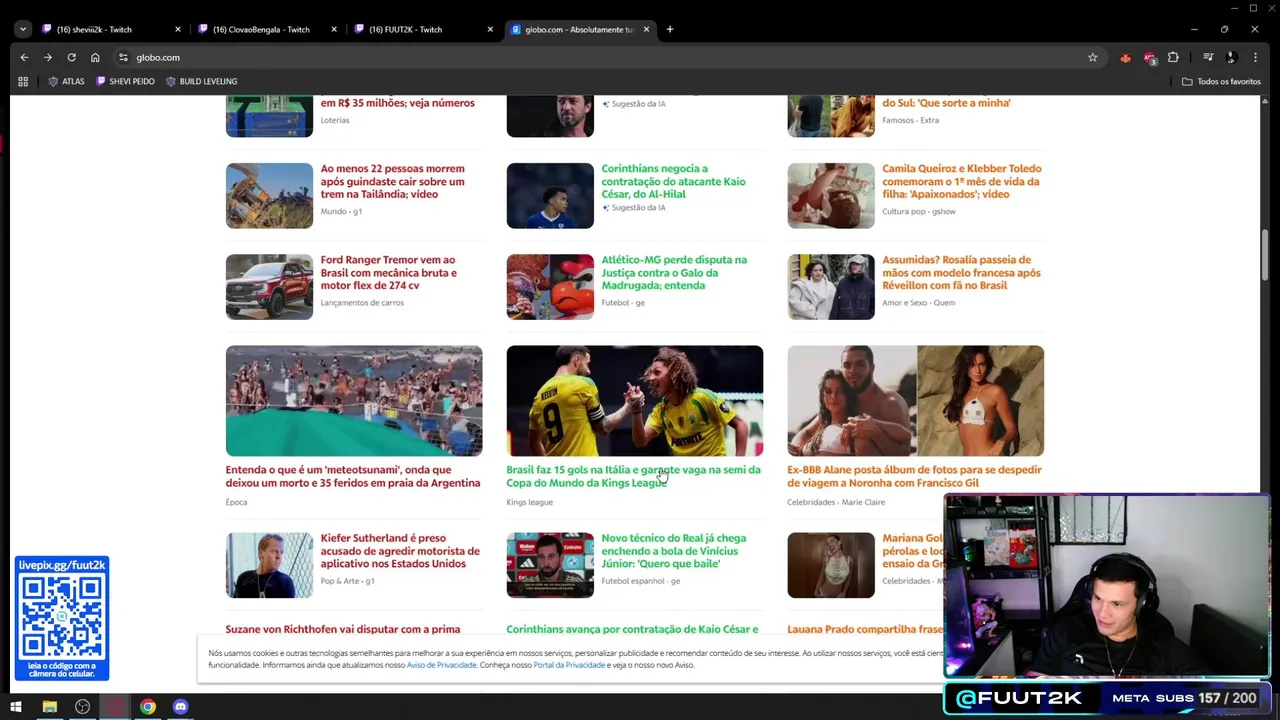Click the crane accident thumbnail image

coord(269,195)
